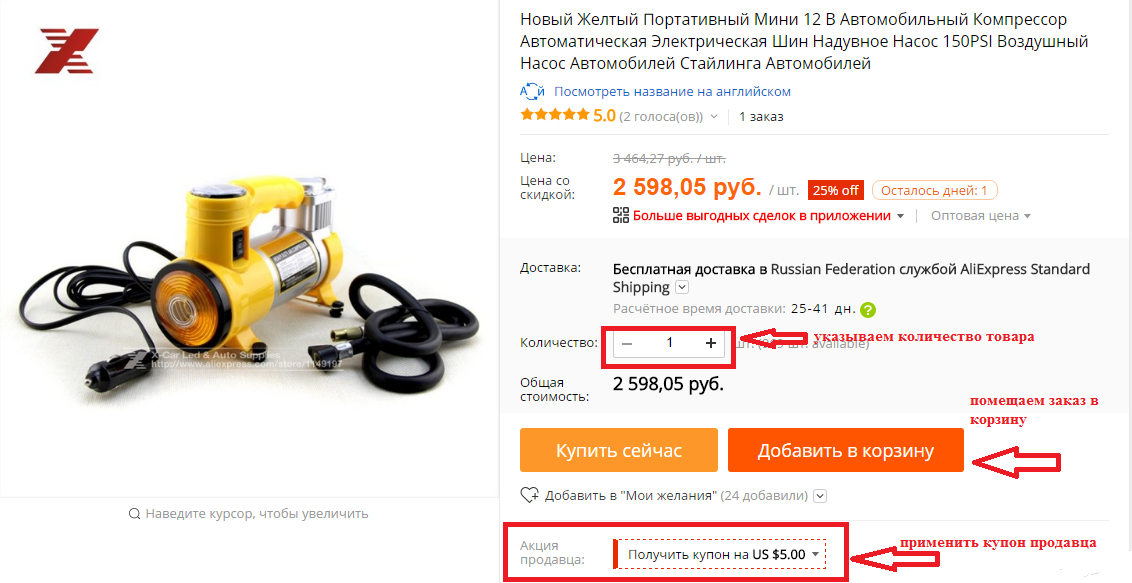Screen dimensions: 1132x583
Task: Expand Больше выгодных сделок в приложении
Action: [768, 216]
